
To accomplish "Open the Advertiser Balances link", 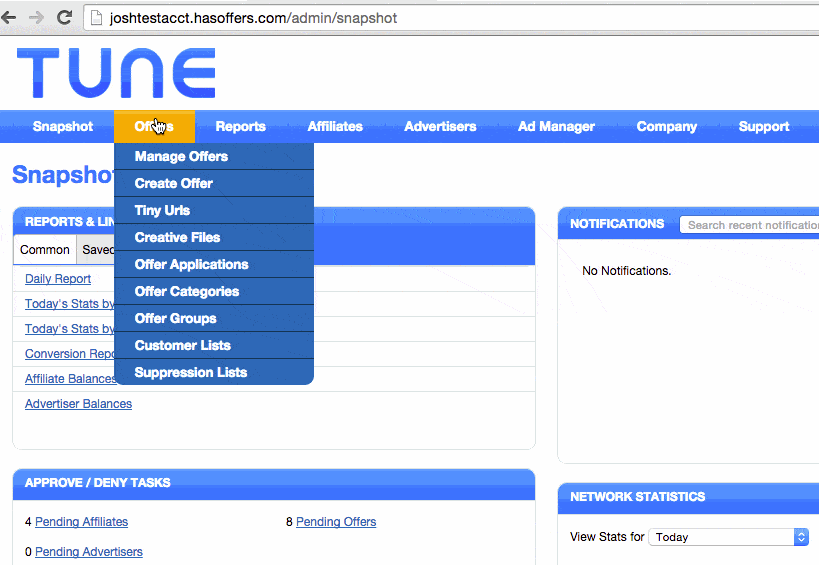I will click(x=78, y=404).
